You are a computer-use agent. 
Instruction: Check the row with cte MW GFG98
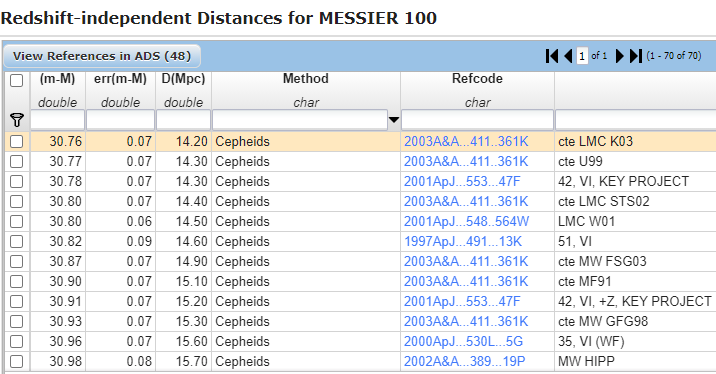pyautogui.click(x=16, y=322)
